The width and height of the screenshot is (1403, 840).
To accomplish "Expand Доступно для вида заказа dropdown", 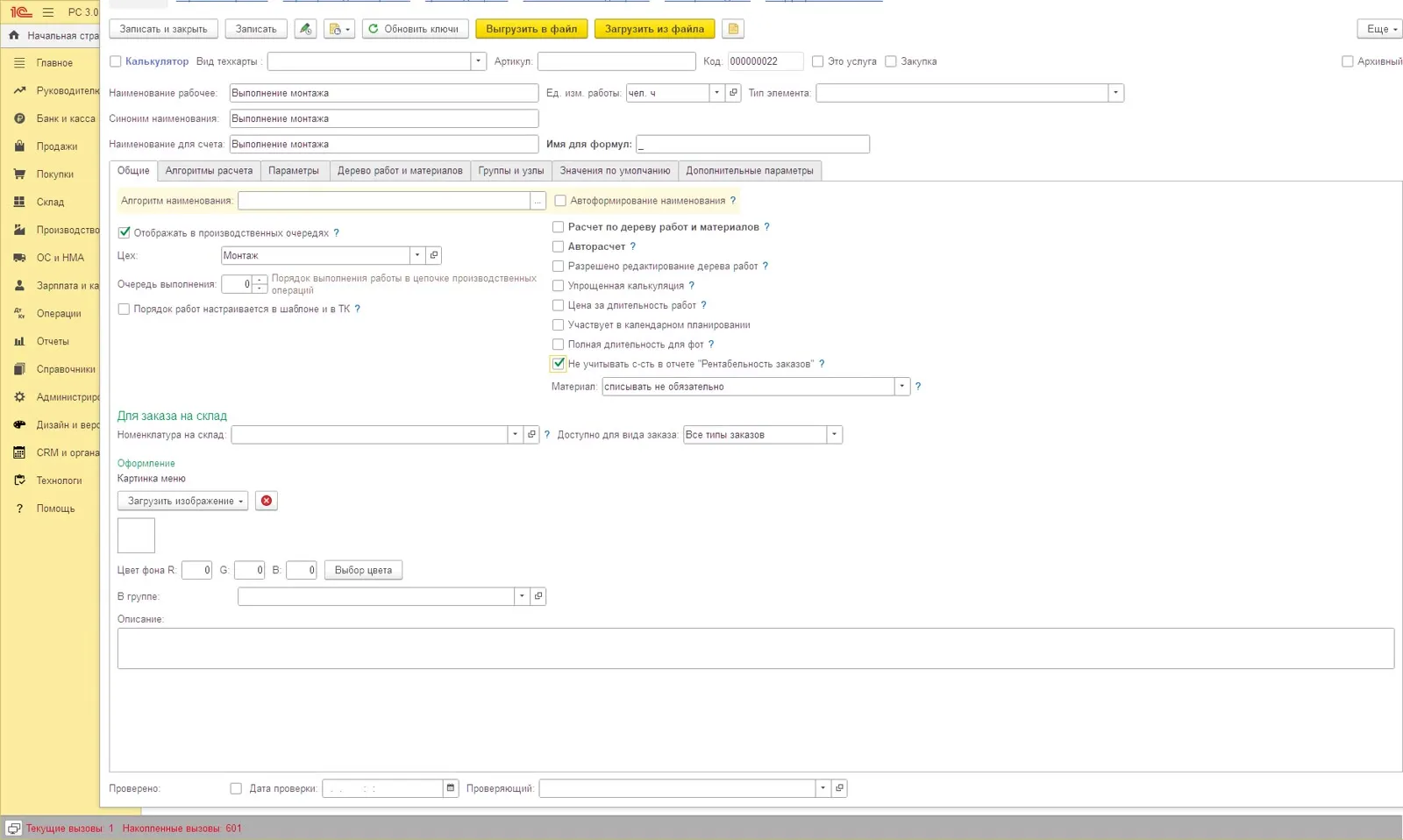I will tap(834, 434).
